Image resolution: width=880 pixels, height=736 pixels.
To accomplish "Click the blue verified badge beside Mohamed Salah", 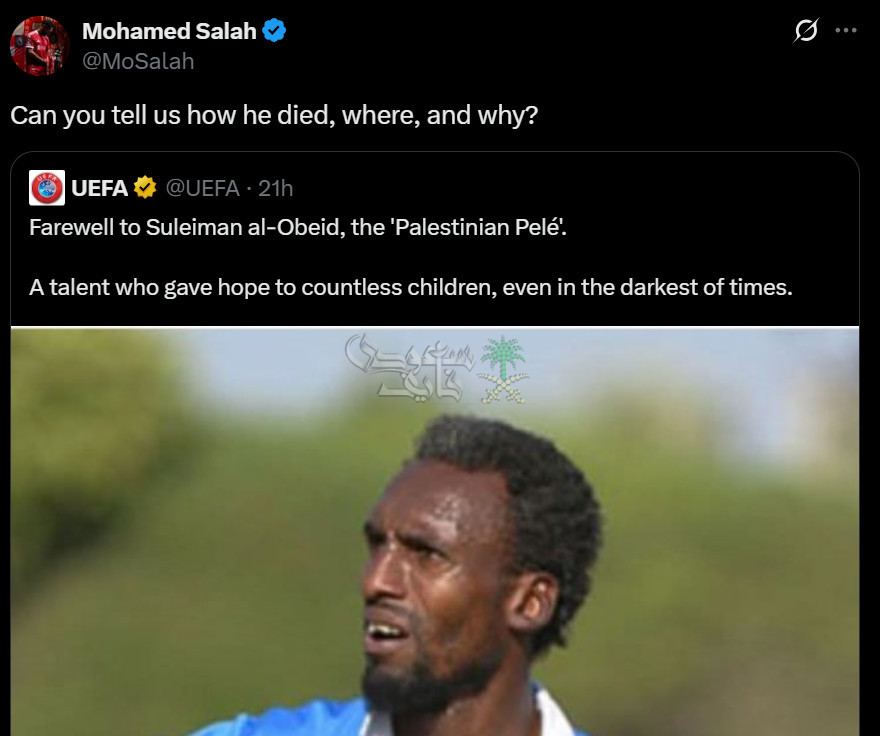I will click(274, 30).
